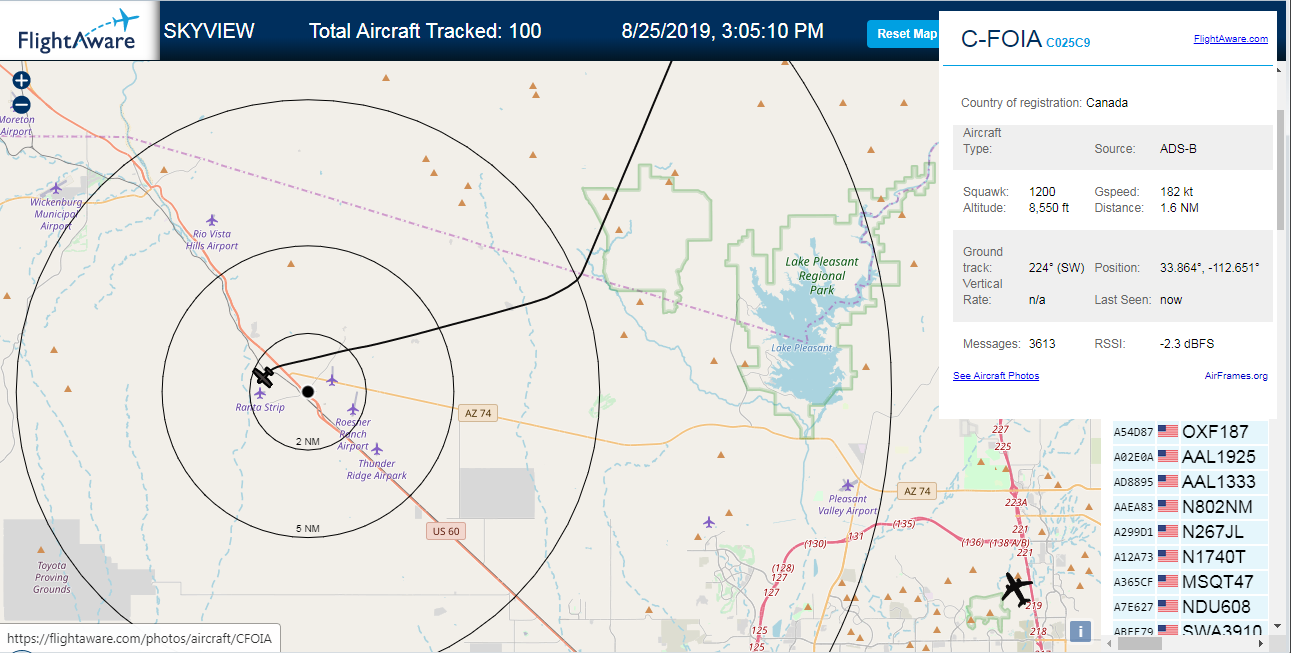Click the C-FOIA callsign heading
The height and width of the screenshot is (653, 1291).
[1000, 39]
